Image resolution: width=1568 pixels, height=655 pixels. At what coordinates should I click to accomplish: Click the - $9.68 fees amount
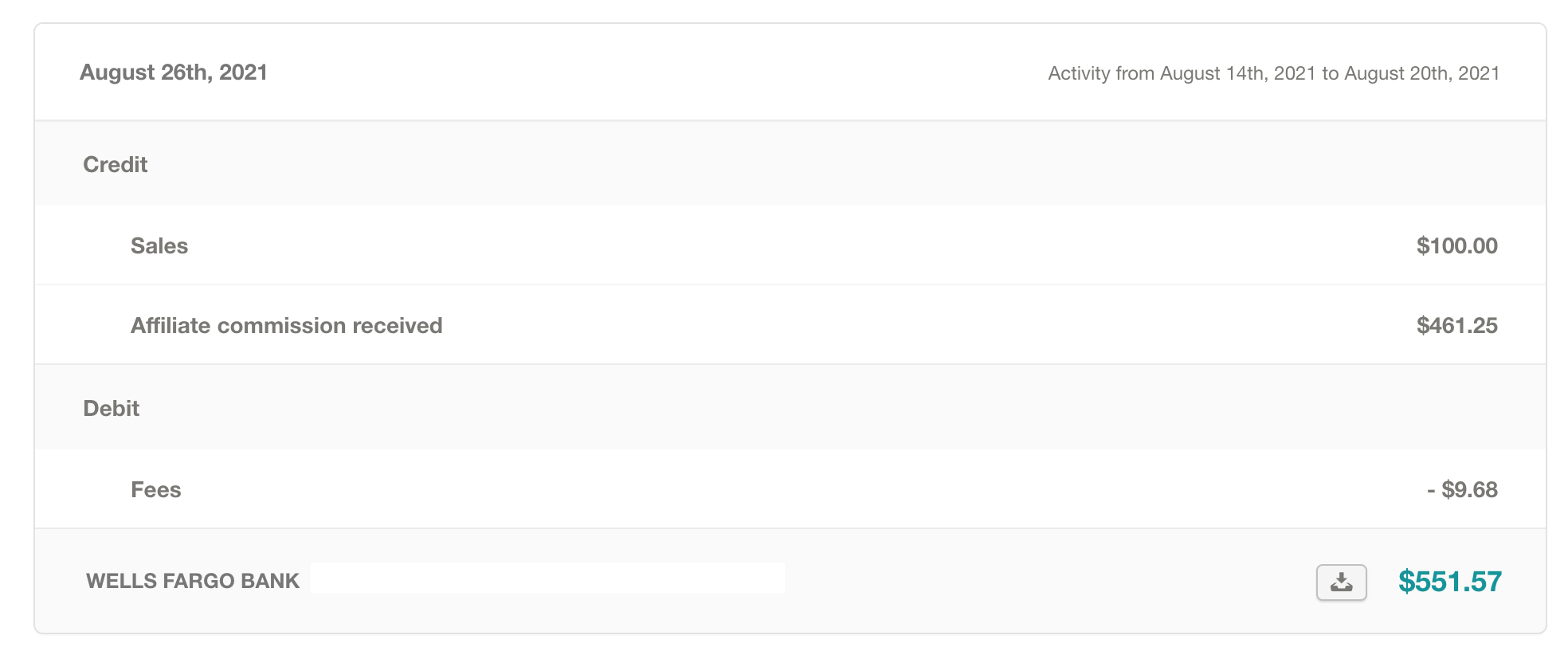(x=1462, y=490)
